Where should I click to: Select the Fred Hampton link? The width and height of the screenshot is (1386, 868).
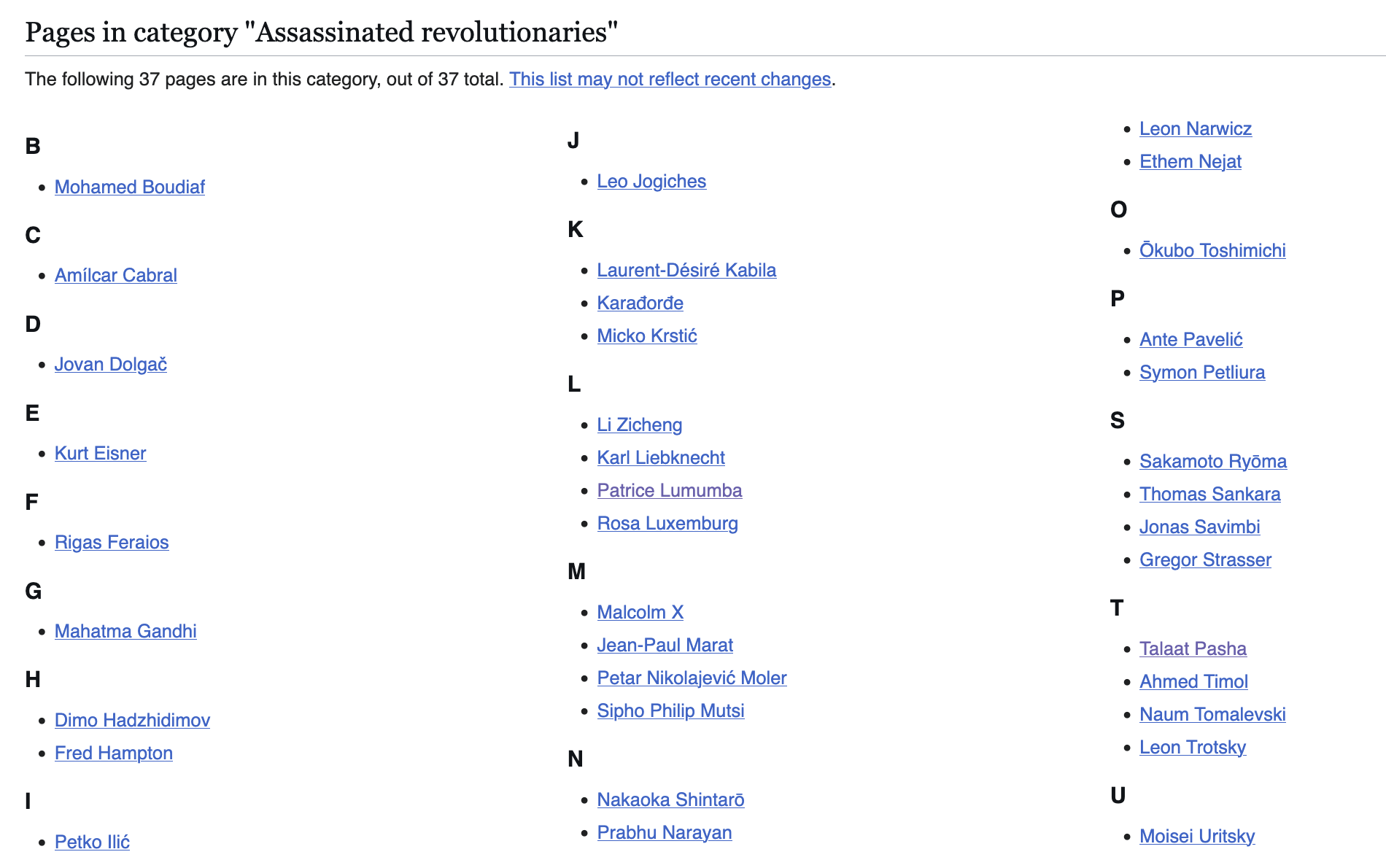[113, 753]
